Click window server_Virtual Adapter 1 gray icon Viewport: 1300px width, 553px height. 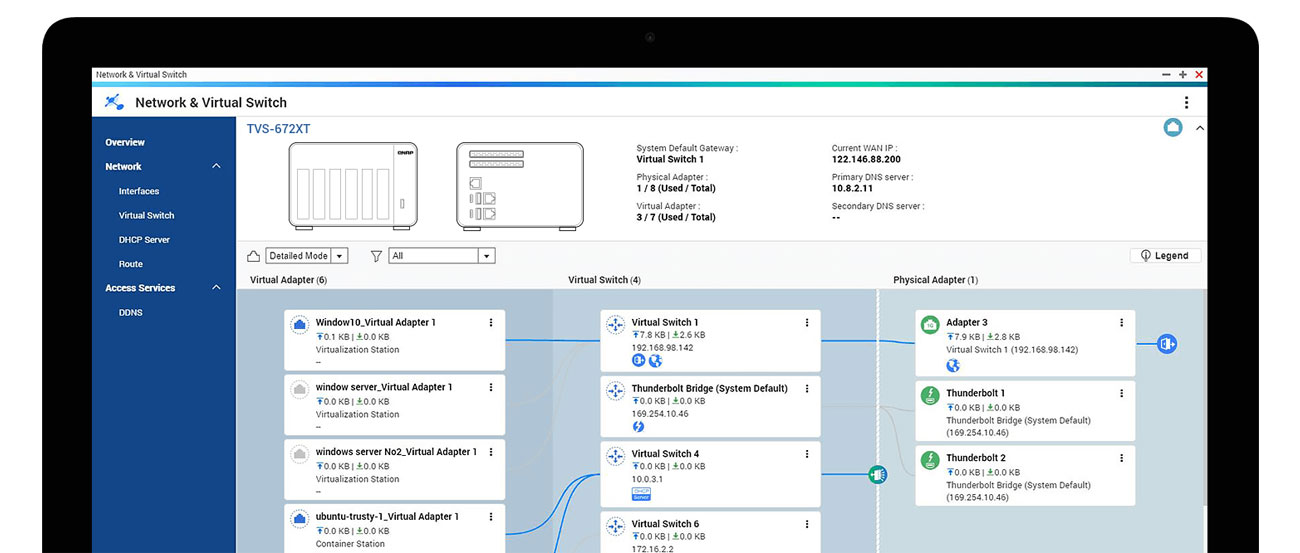[299, 390]
